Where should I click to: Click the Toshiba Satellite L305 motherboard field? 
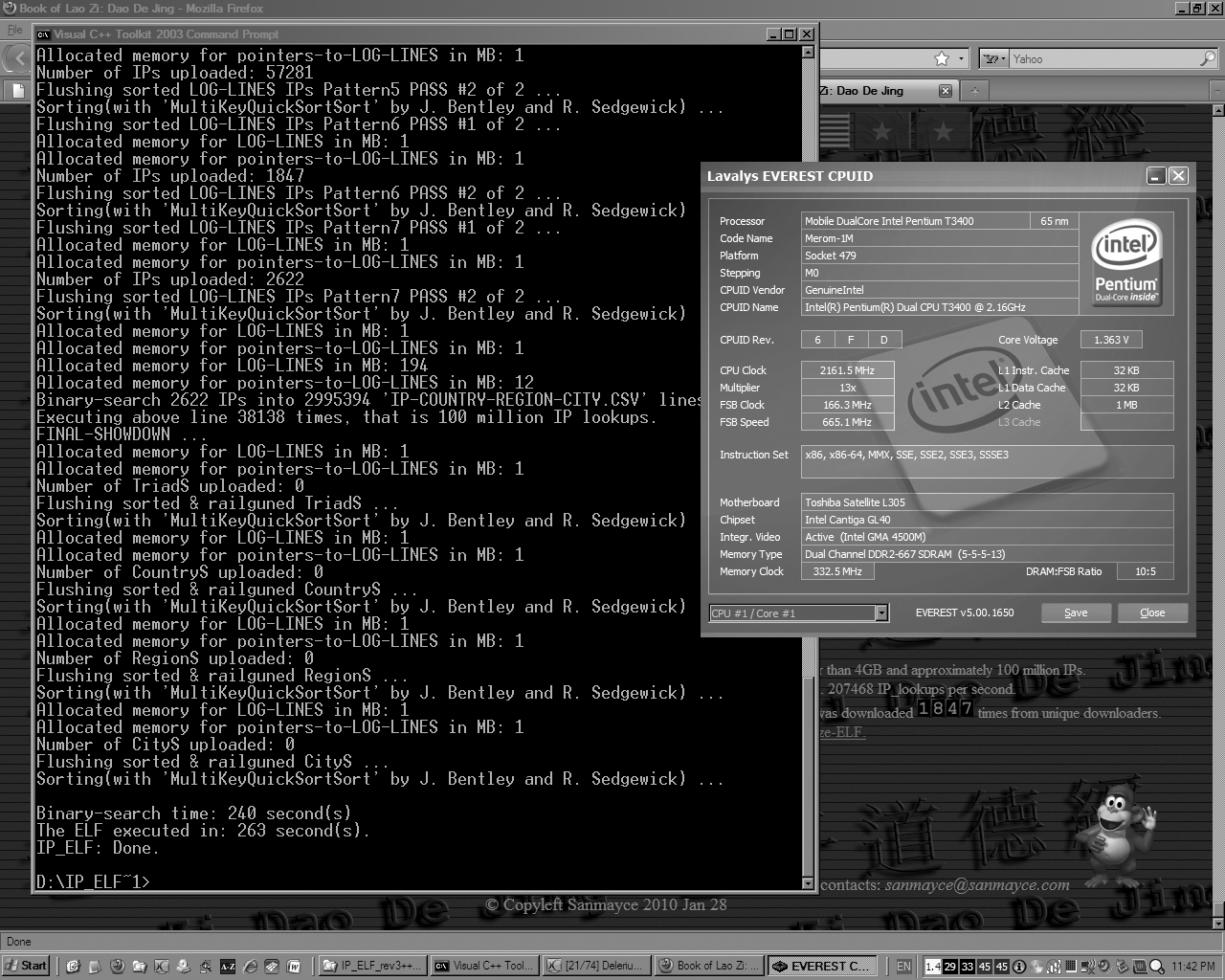click(x=988, y=502)
